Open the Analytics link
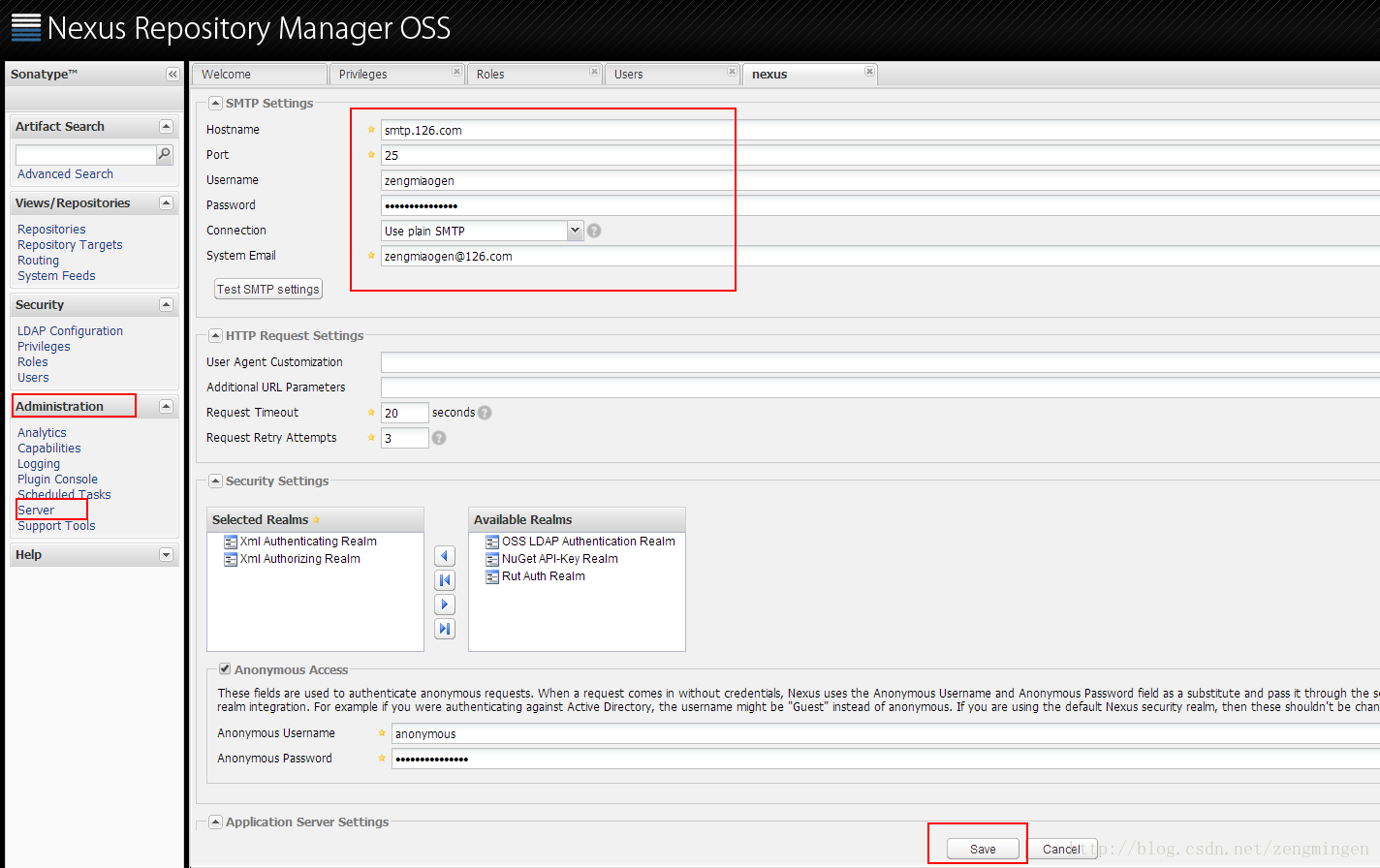The height and width of the screenshot is (868, 1380). pos(42,433)
